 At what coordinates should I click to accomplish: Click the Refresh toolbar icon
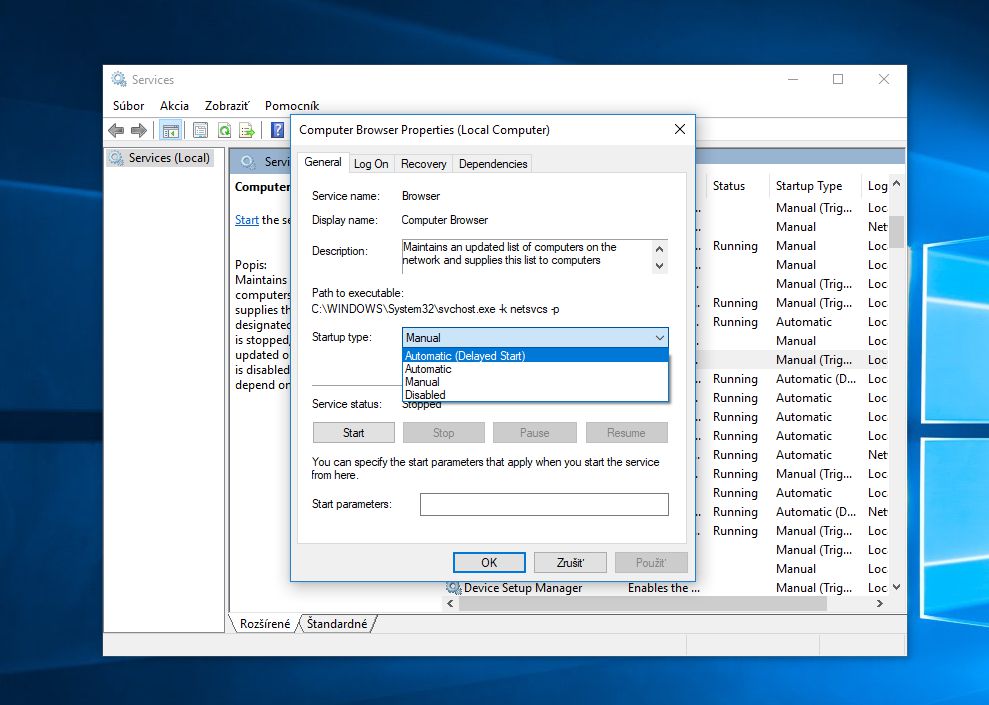click(224, 131)
